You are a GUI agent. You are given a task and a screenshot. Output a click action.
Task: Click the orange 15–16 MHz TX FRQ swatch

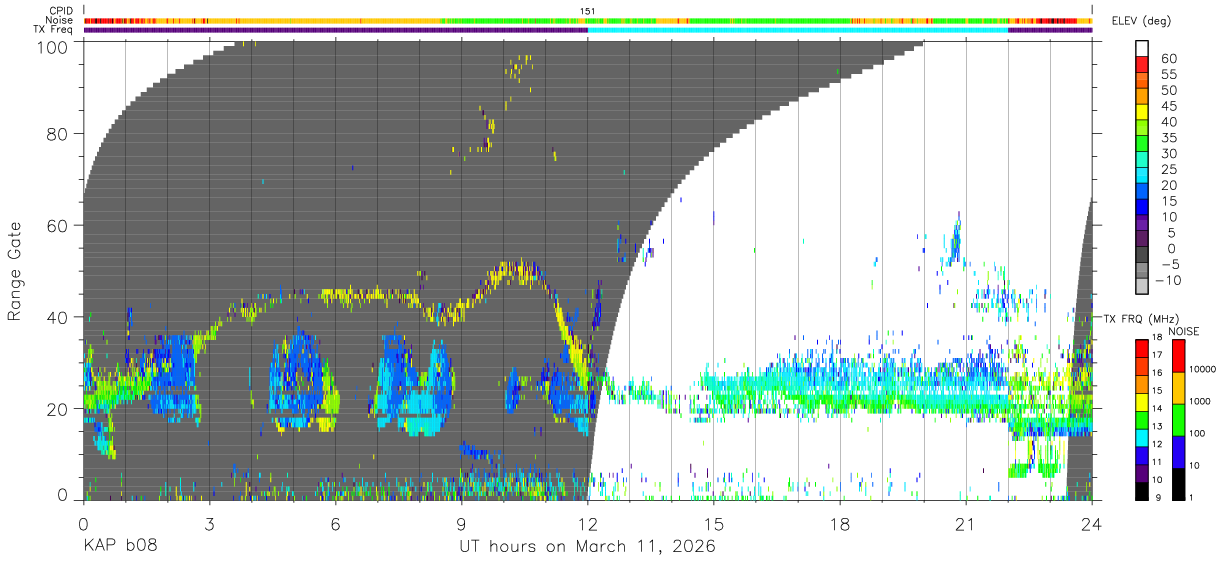[x=1141, y=384]
